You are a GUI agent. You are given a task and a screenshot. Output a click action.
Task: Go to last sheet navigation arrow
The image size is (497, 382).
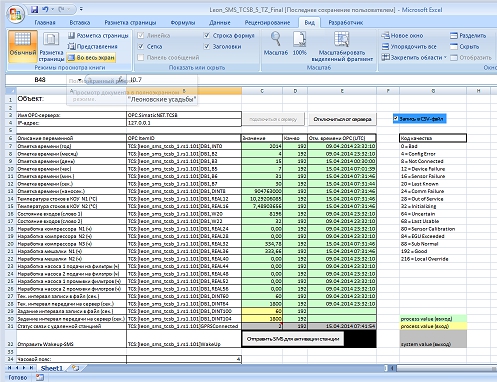click(31, 368)
